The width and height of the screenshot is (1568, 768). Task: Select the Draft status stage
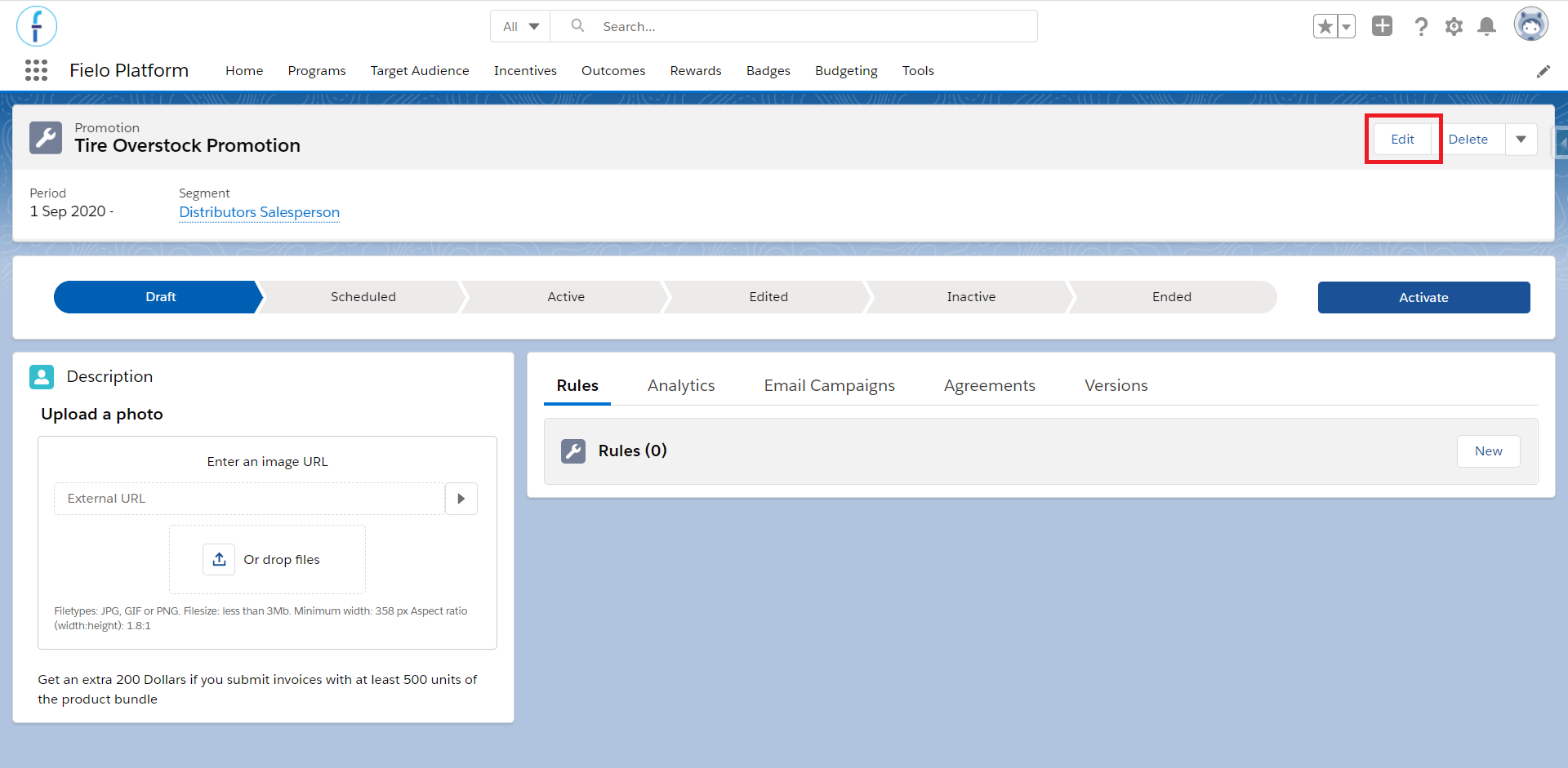click(160, 297)
